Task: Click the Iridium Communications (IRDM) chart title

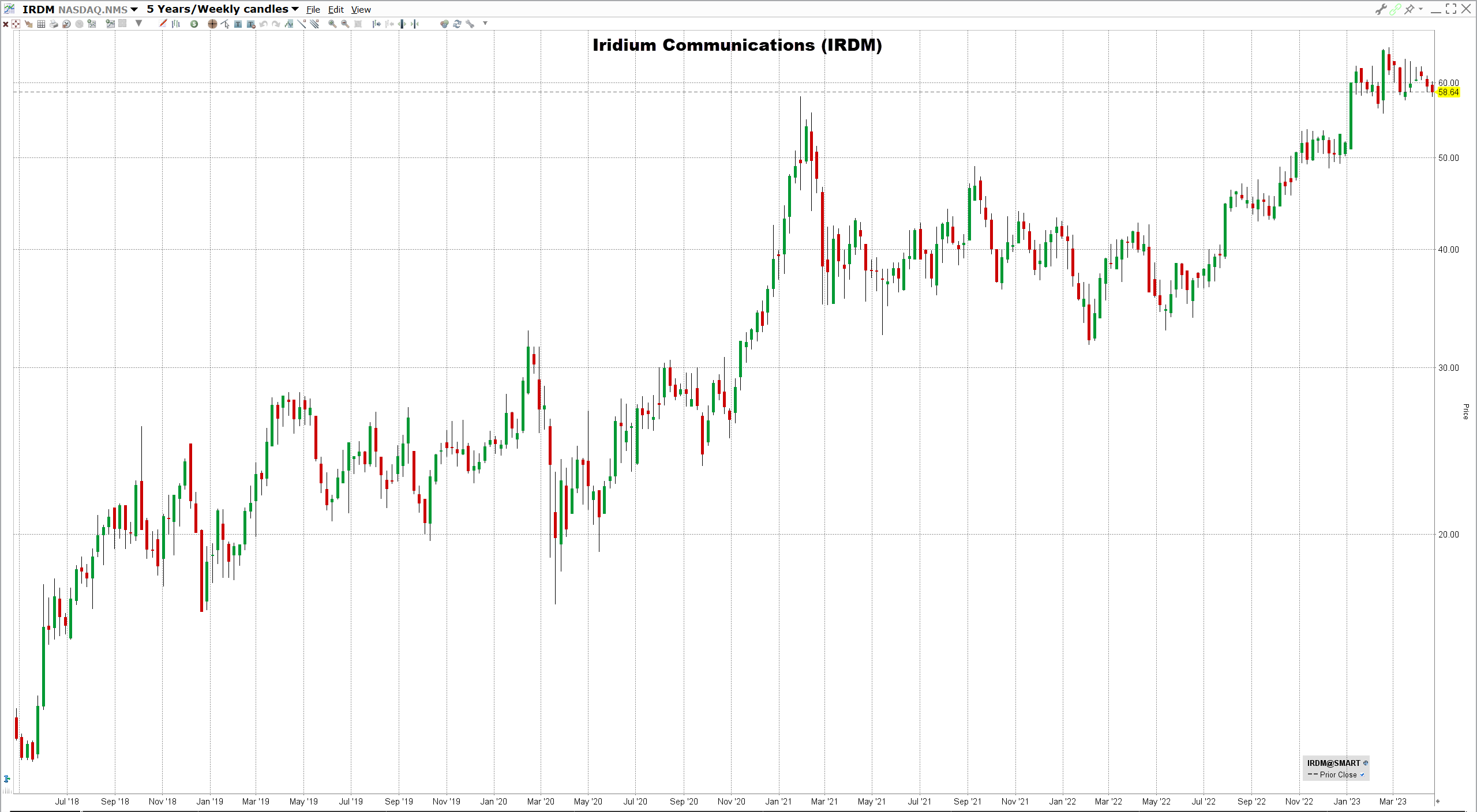Action: (x=737, y=46)
